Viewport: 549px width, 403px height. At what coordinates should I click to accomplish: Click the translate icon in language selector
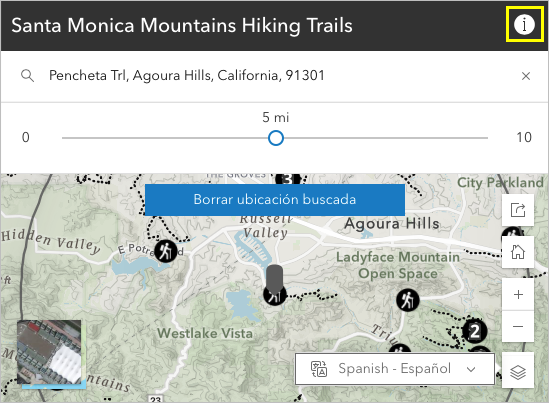(319, 369)
